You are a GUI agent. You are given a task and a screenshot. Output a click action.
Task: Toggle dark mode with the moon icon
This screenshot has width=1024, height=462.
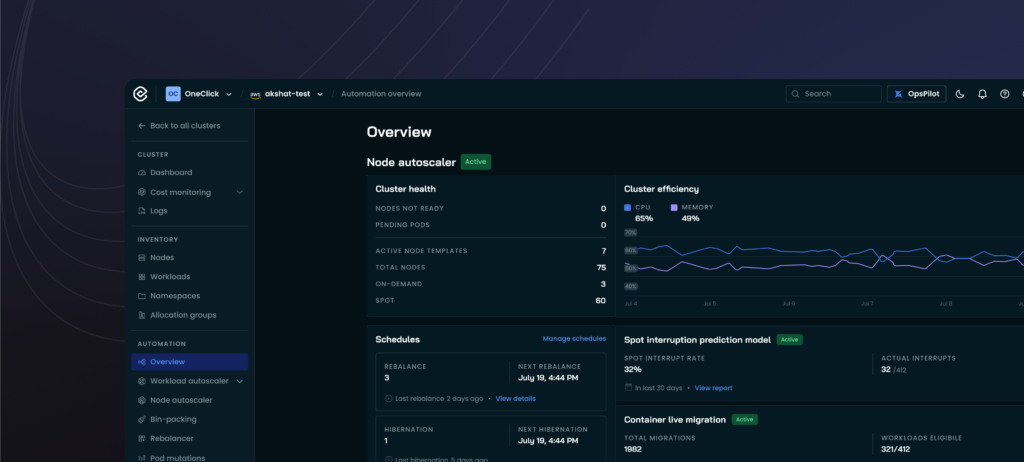tap(960, 94)
